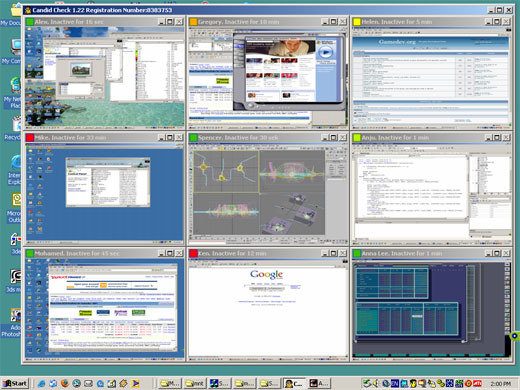Click the red status icon for Mike
Image resolution: width=520 pixels, height=390 pixels.
(30, 138)
